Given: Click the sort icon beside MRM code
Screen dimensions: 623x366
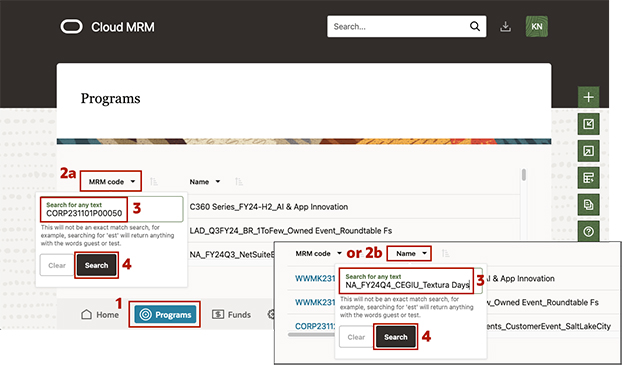Looking at the screenshot, I should (154, 182).
